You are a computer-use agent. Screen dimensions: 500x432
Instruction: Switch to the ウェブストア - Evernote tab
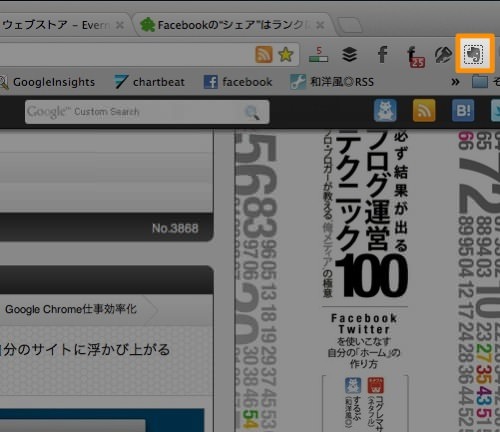(63, 25)
